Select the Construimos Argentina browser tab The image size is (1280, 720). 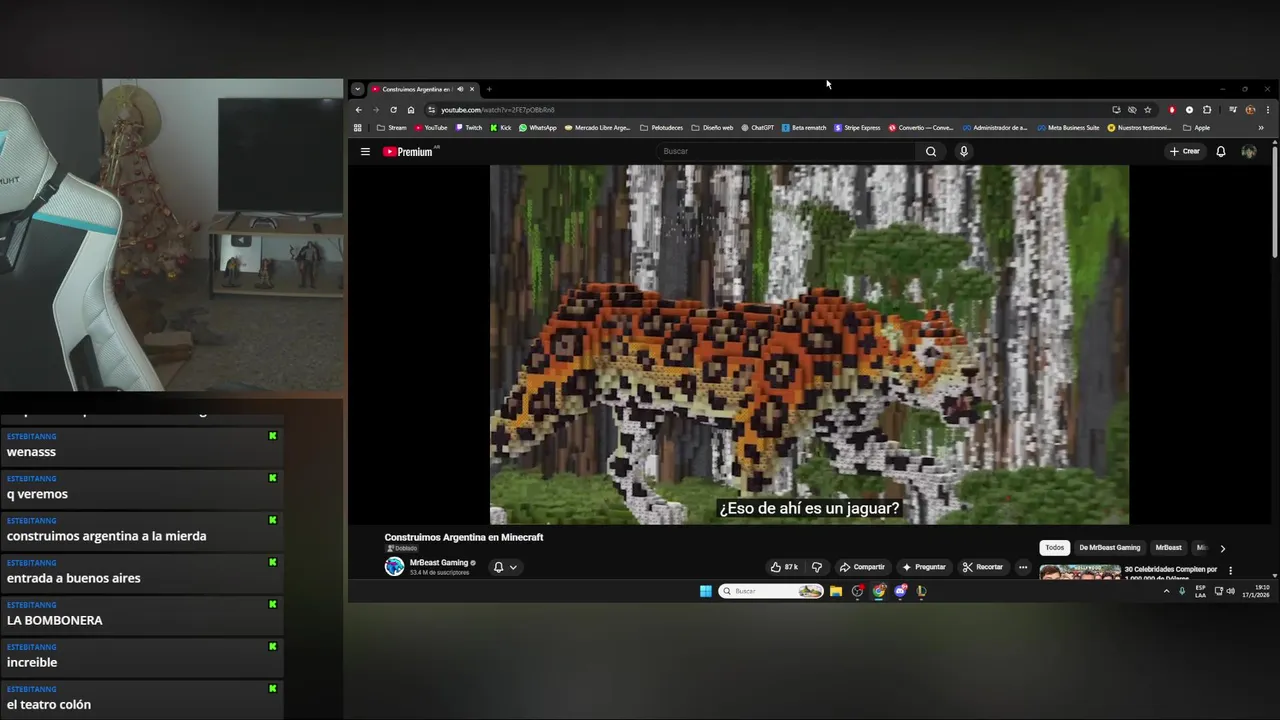click(x=423, y=89)
